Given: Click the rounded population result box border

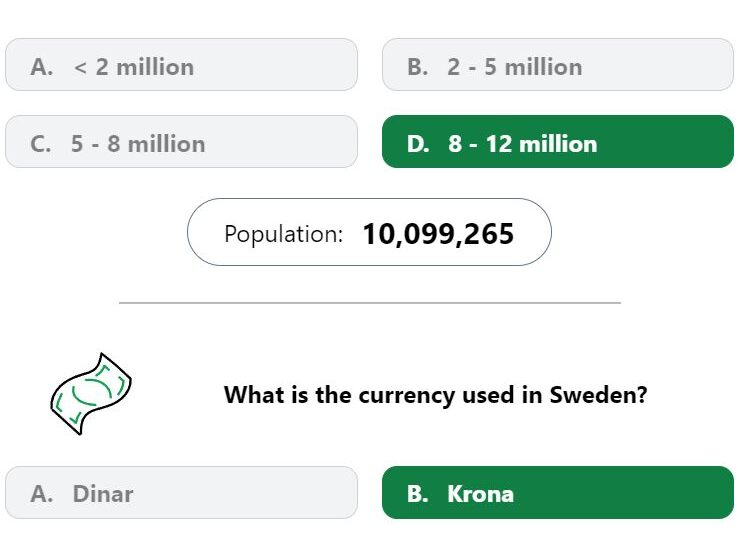Looking at the screenshot, I should [369, 199].
